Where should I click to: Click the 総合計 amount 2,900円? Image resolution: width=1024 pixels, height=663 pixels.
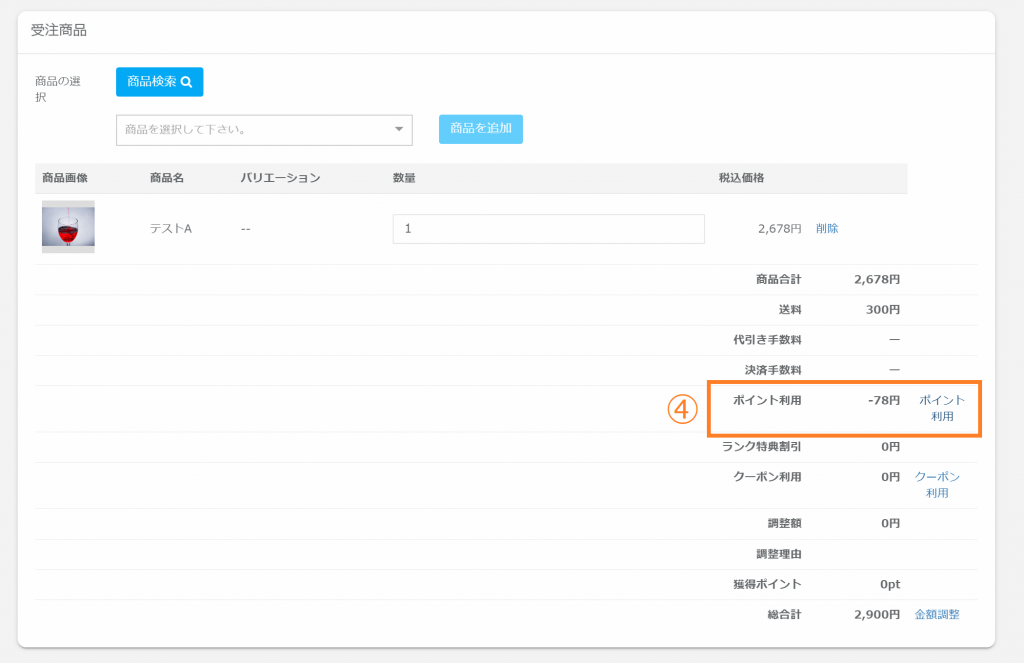(877, 615)
